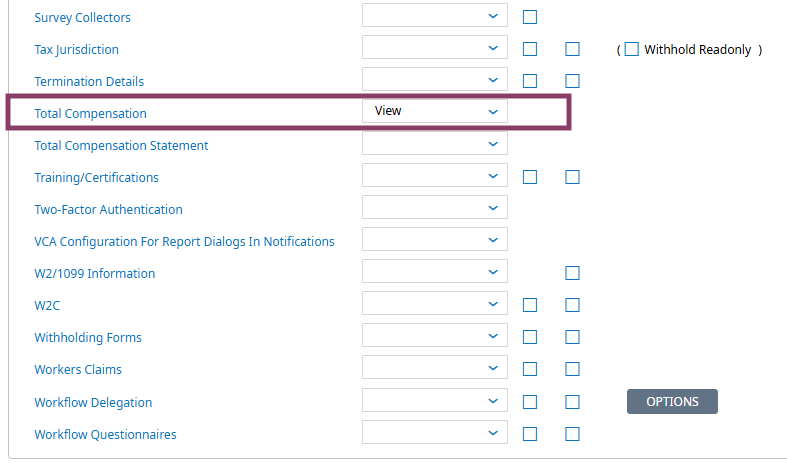
Task: Open the Total Compensation dropdown set to View
Action: click(x=435, y=111)
